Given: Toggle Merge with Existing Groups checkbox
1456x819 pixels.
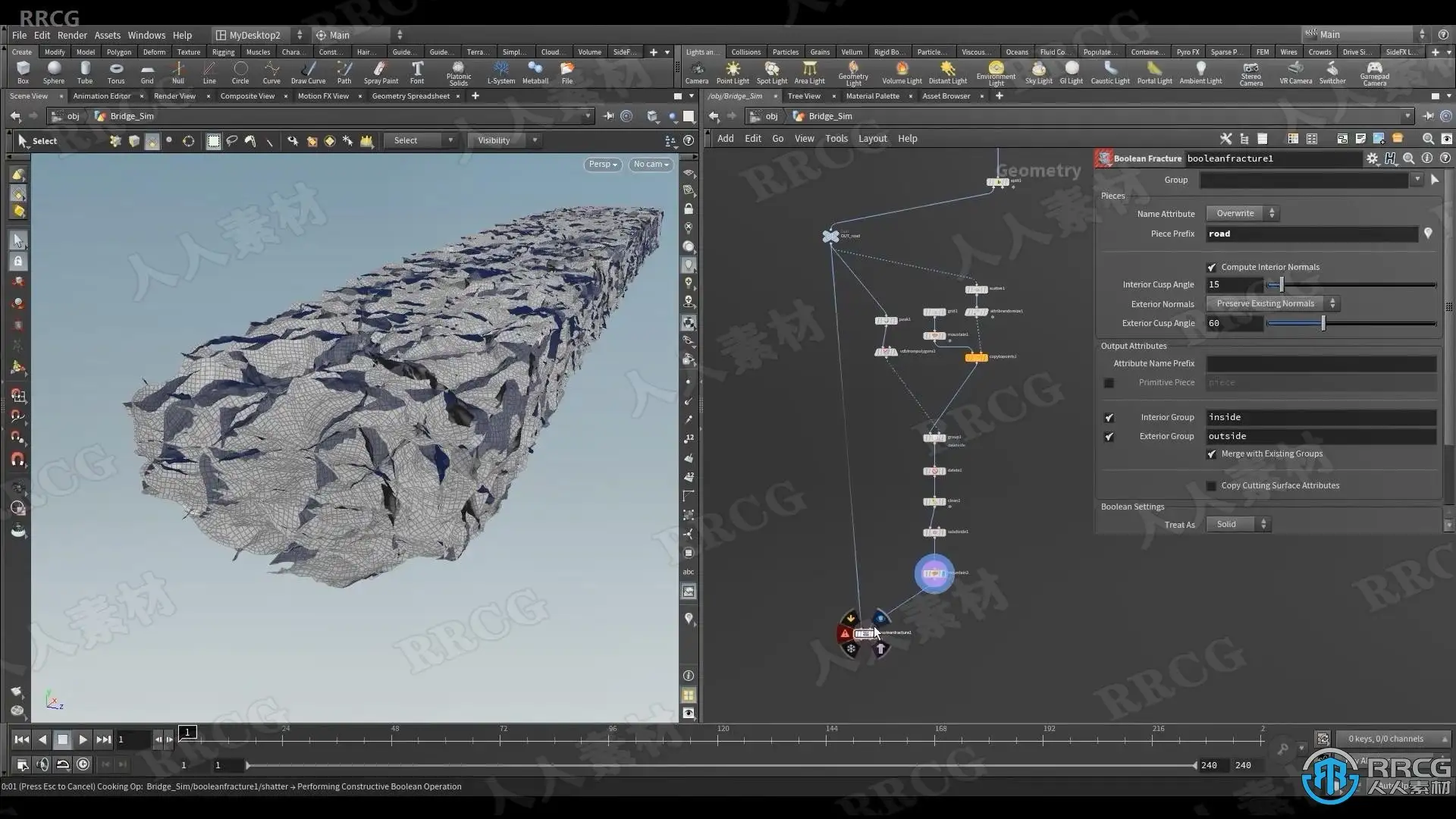Looking at the screenshot, I should click(1211, 454).
